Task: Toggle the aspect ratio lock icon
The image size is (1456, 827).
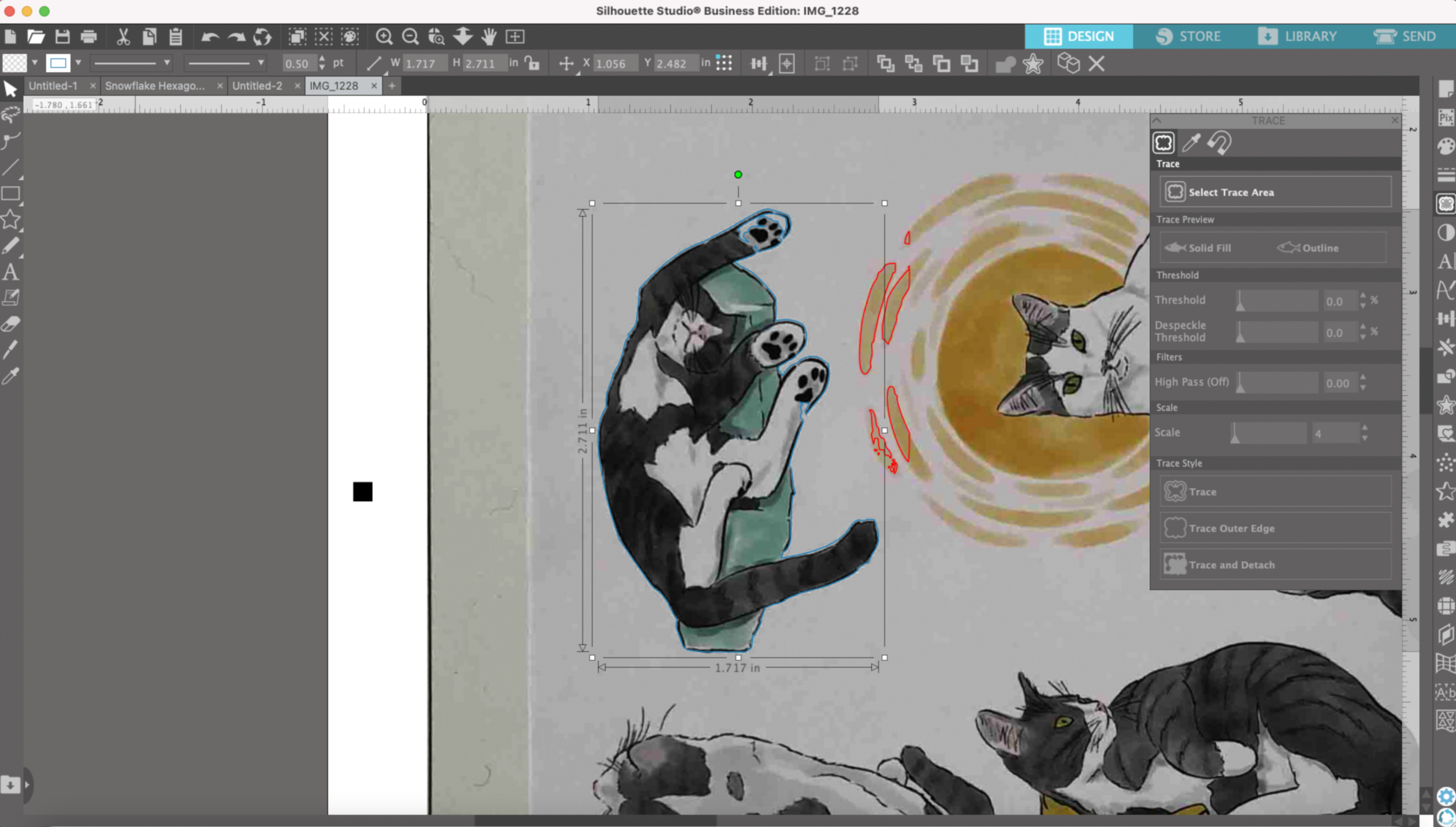Action: pyautogui.click(x=532, y=63)
